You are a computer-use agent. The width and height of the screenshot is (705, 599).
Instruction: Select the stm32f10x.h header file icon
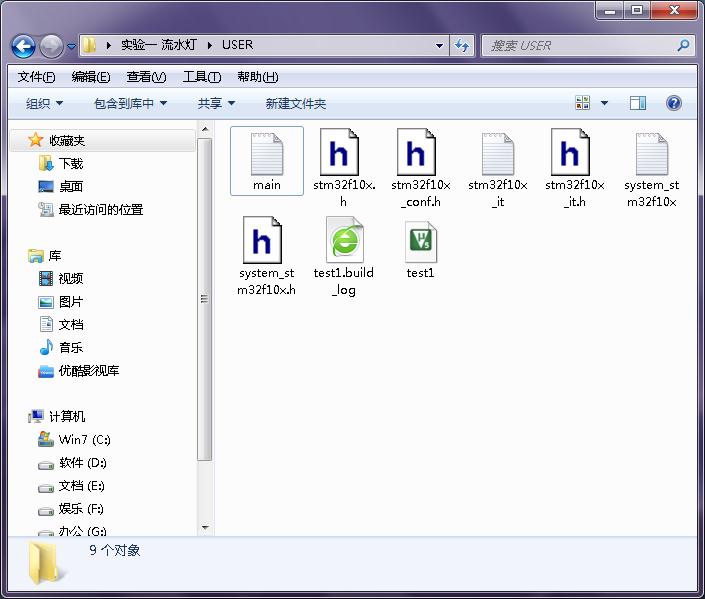[x=339, y=152]
